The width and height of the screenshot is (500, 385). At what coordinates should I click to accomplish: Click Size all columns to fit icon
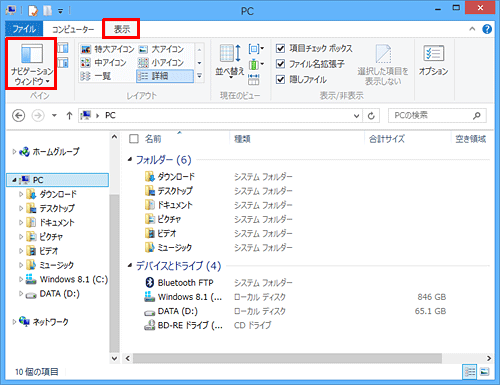[254, 79]
